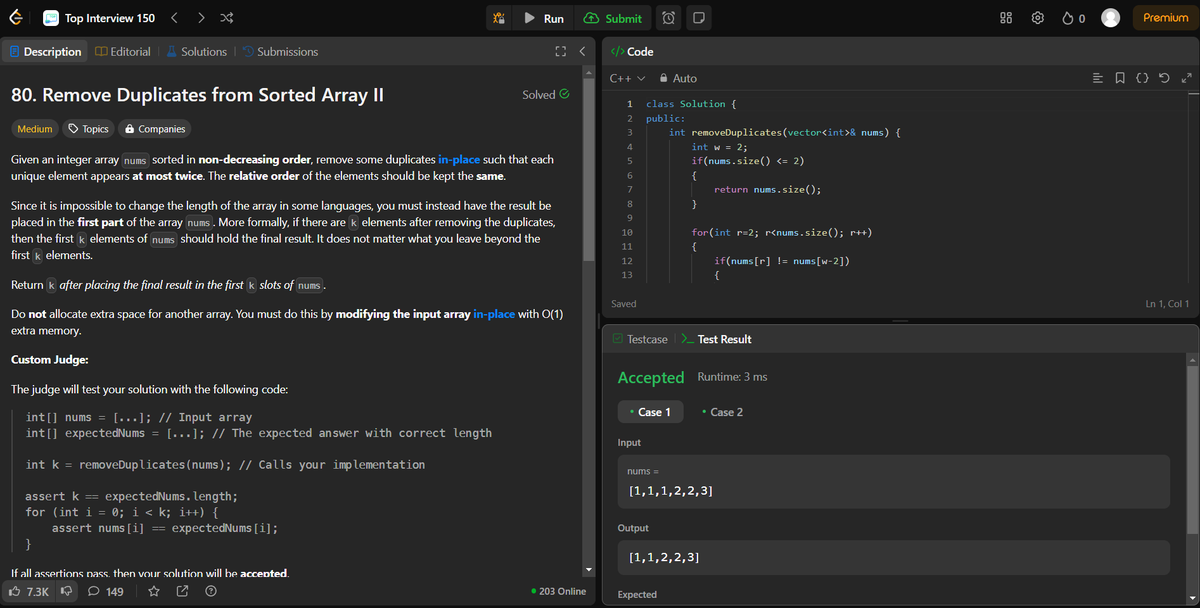Share the problem via the share icon
The width and height of the screenshot is (1200, 608).
pos(183,591)
